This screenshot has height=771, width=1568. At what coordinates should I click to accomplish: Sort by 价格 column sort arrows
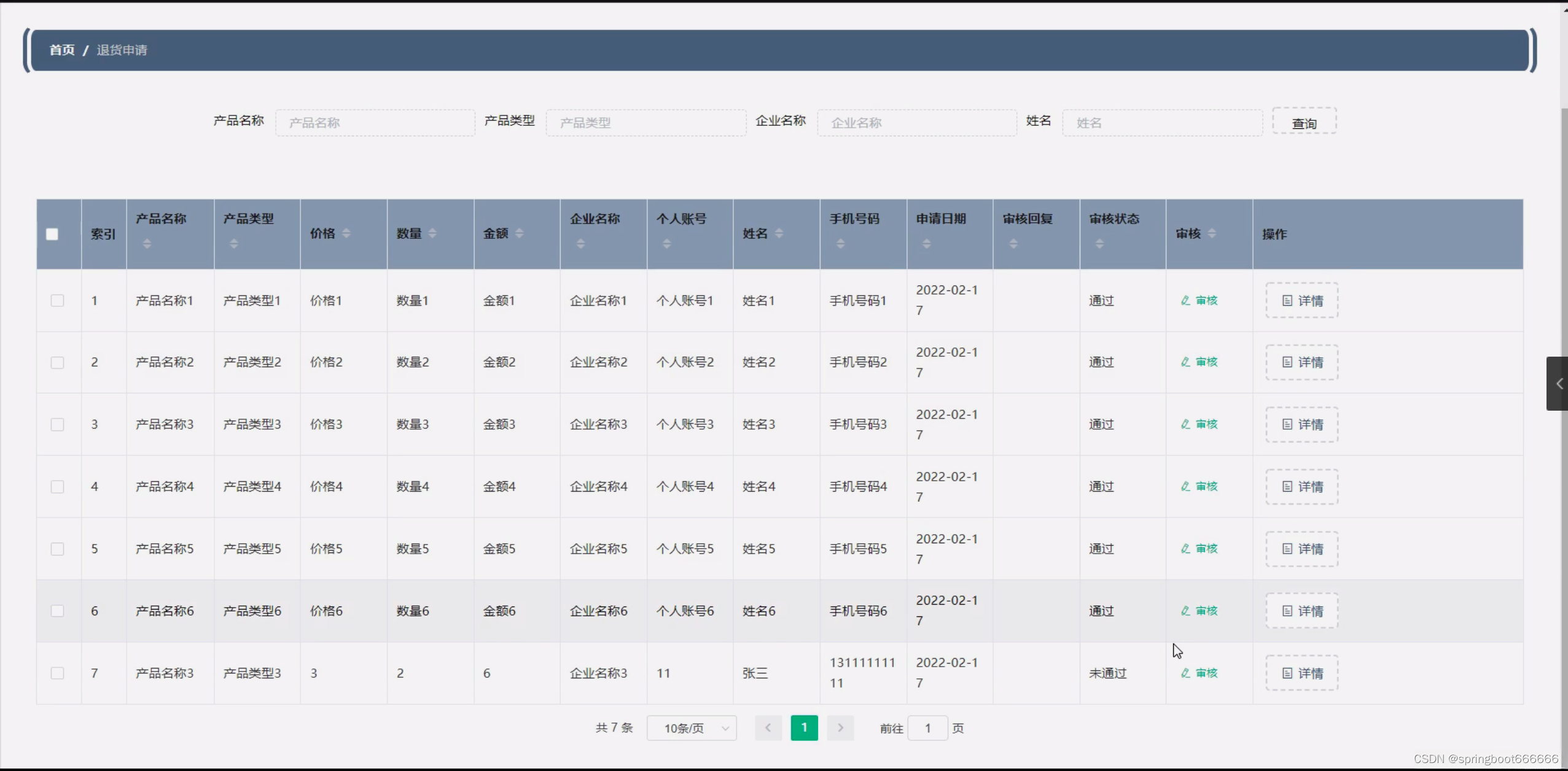point(346,233)
